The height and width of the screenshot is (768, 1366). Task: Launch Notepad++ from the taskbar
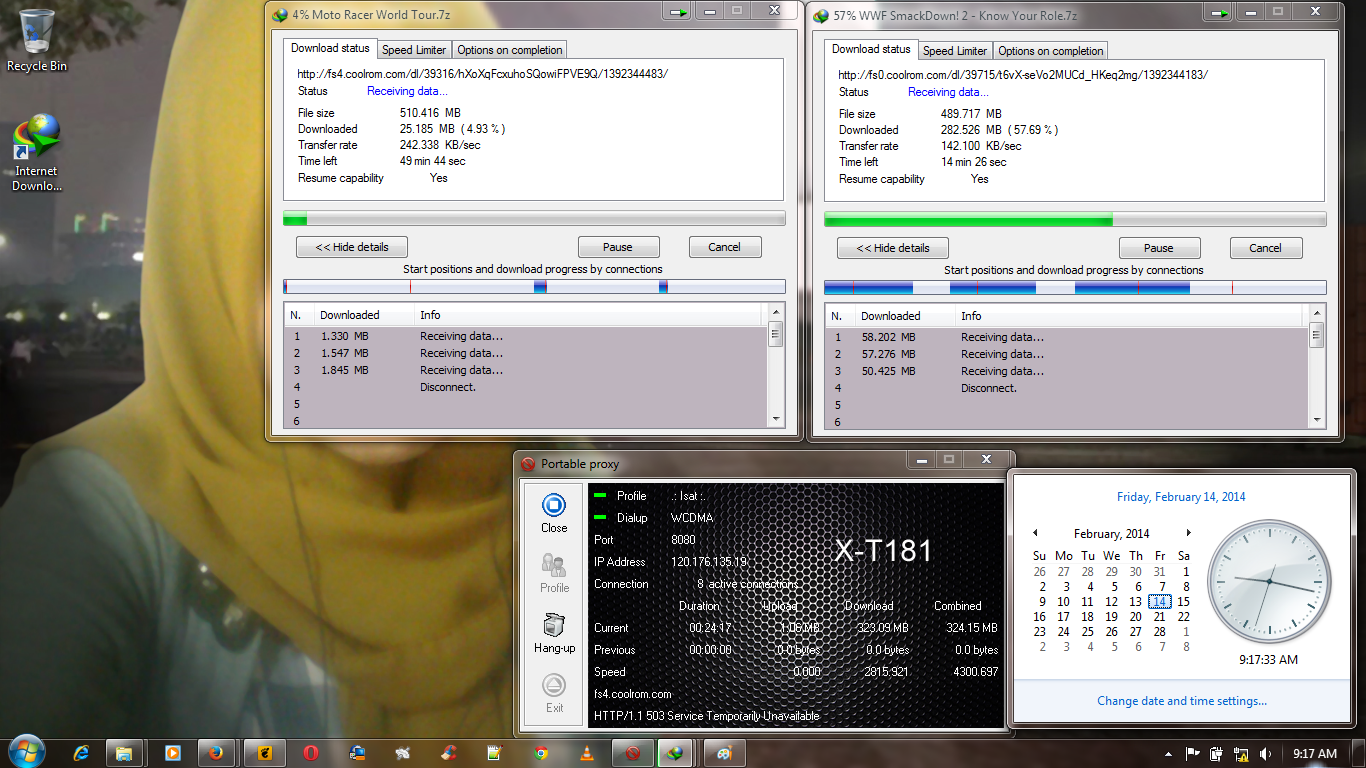point(494,753)
